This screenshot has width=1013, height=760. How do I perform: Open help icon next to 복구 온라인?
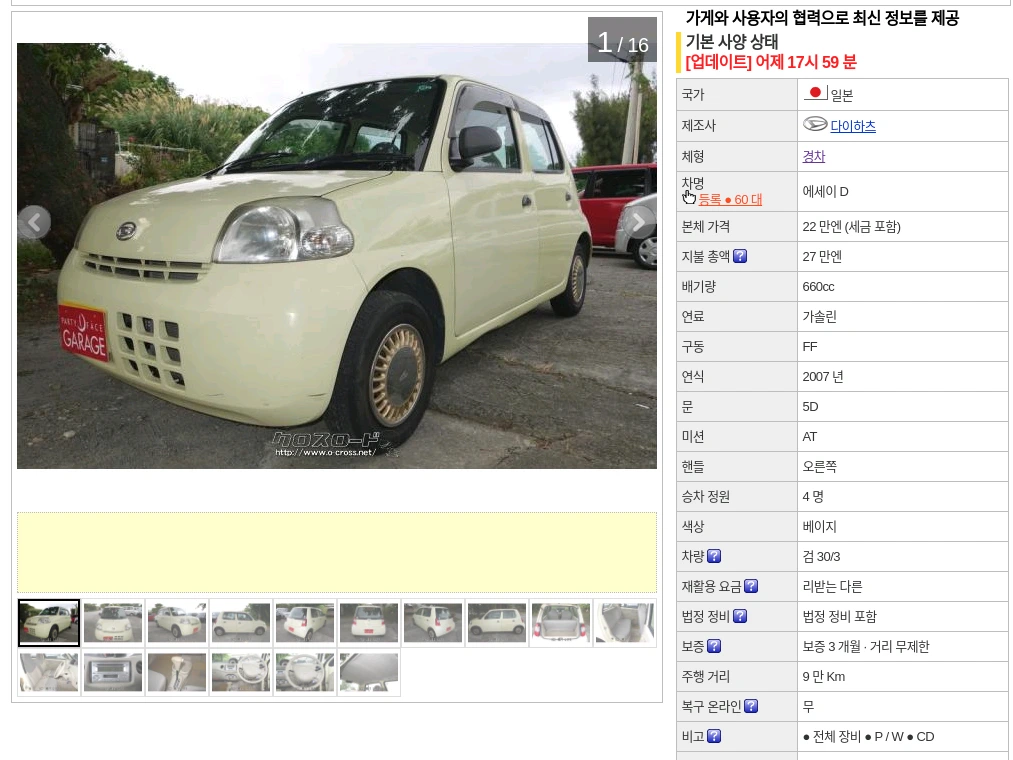(751, 706)
